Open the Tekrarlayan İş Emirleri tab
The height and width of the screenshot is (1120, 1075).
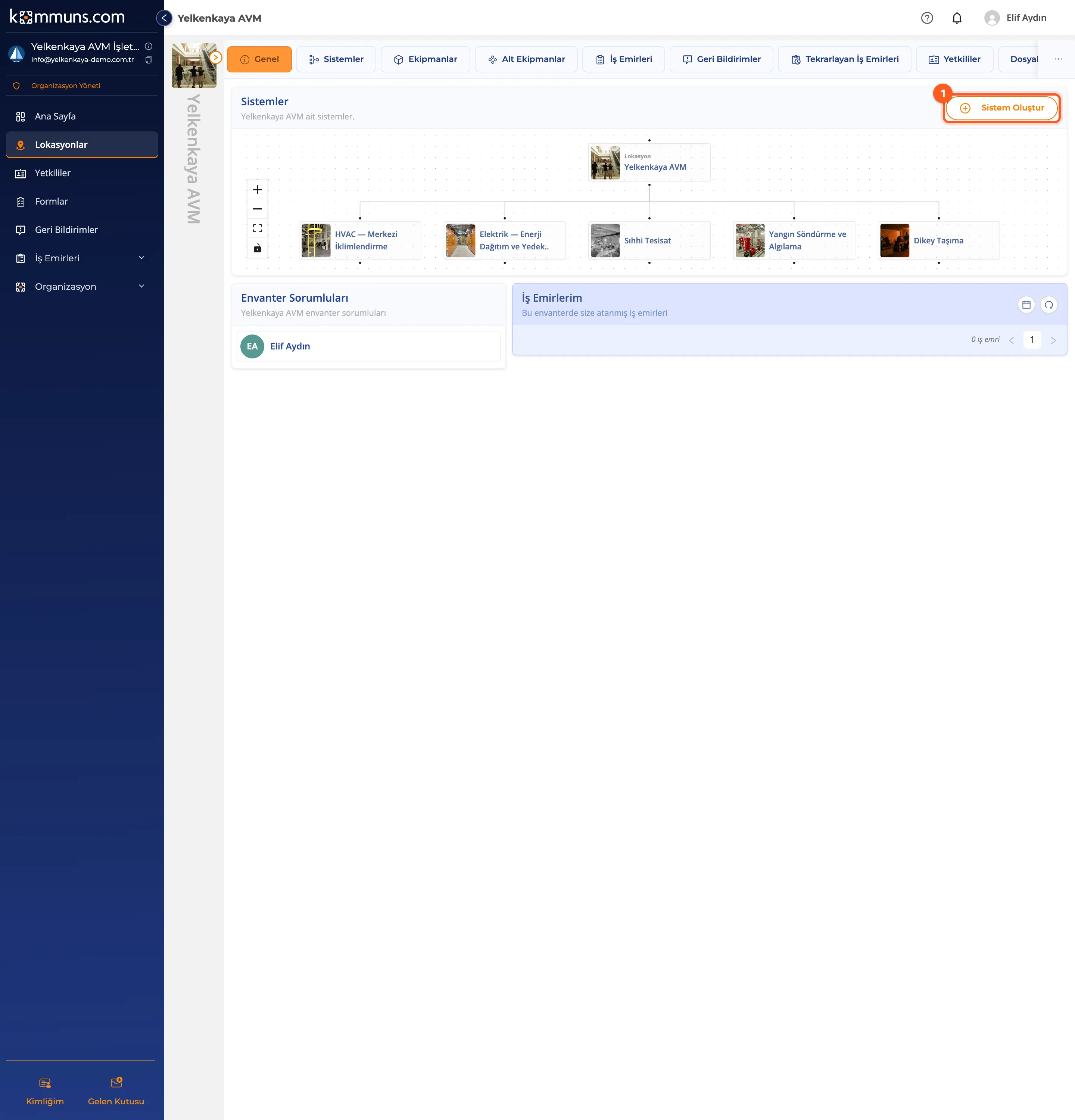pyautogui.click(x=845, y=59)
